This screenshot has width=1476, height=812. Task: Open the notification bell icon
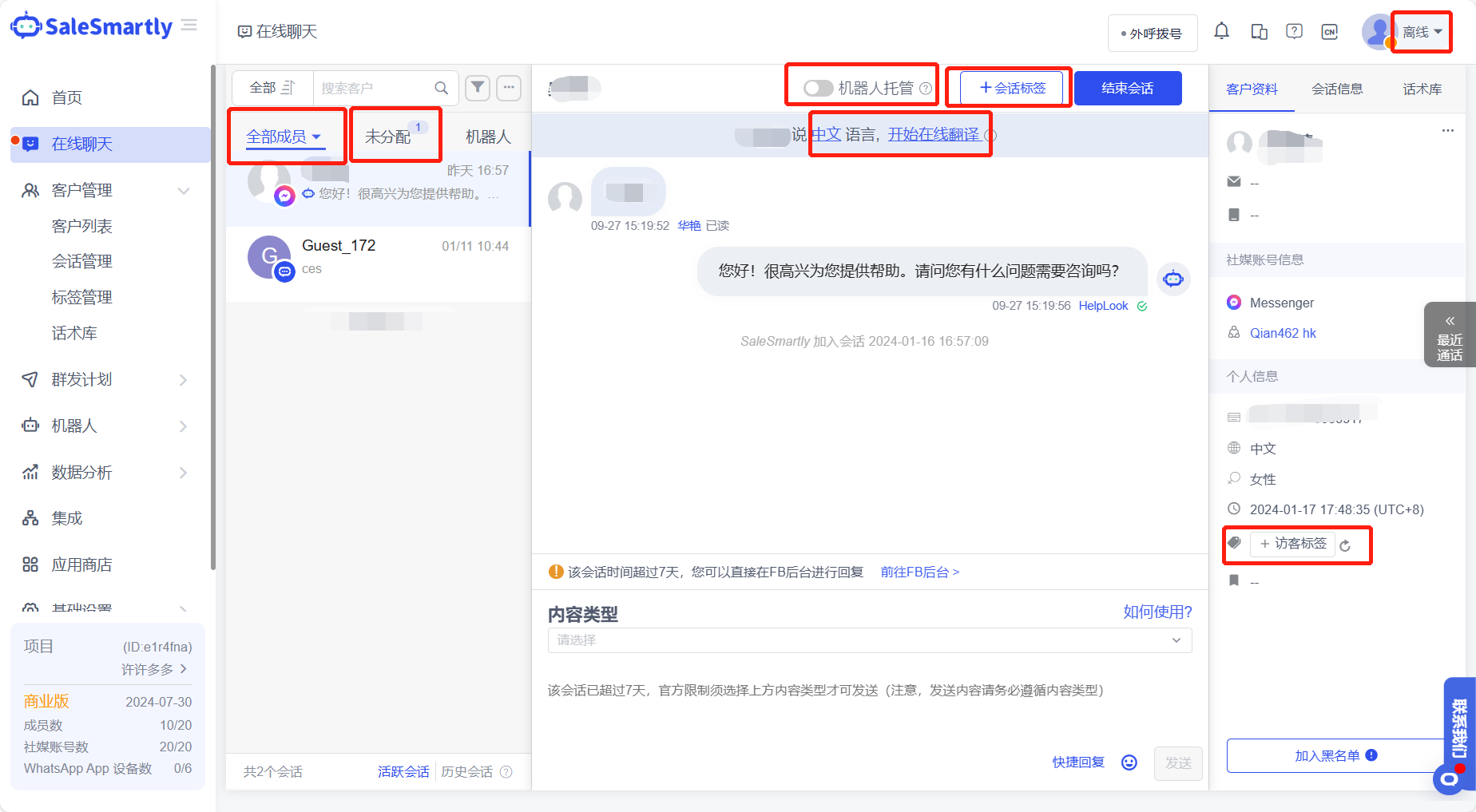coord(1221,31)
